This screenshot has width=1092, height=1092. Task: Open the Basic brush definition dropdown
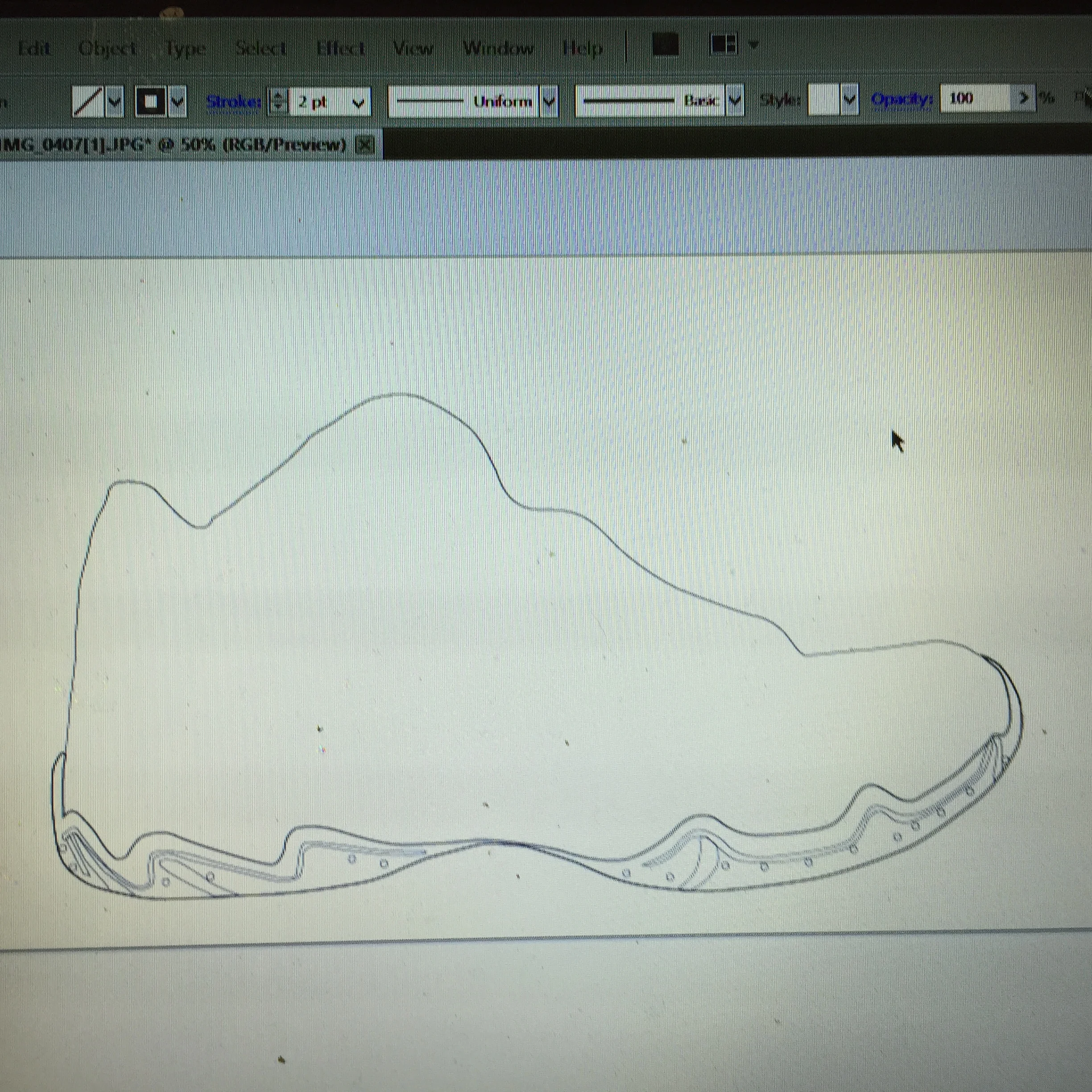click(x=734, y=101)
